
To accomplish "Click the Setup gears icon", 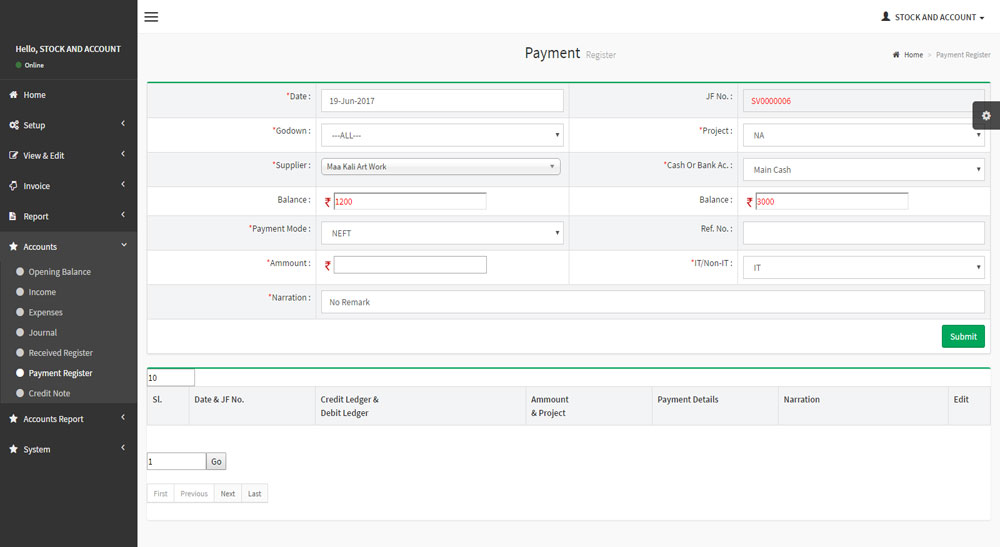I will click(13, 125).
